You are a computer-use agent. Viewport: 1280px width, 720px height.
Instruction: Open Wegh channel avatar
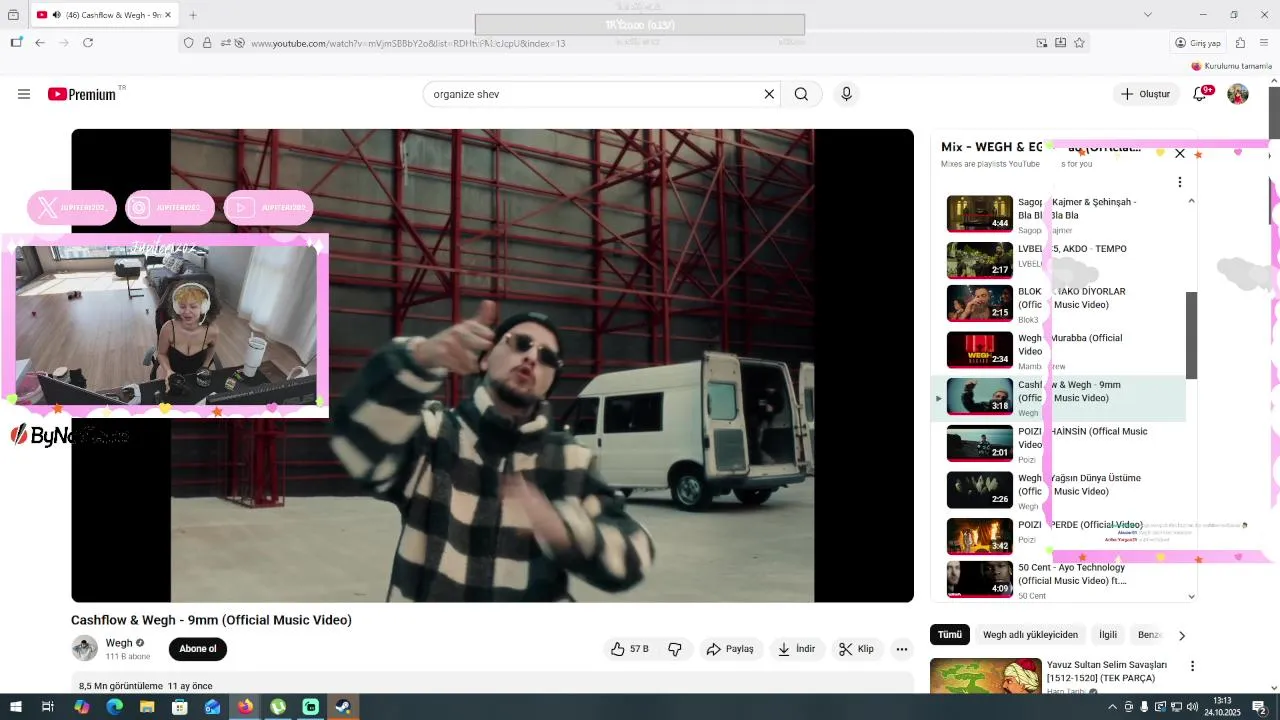[x=85, y=648]
